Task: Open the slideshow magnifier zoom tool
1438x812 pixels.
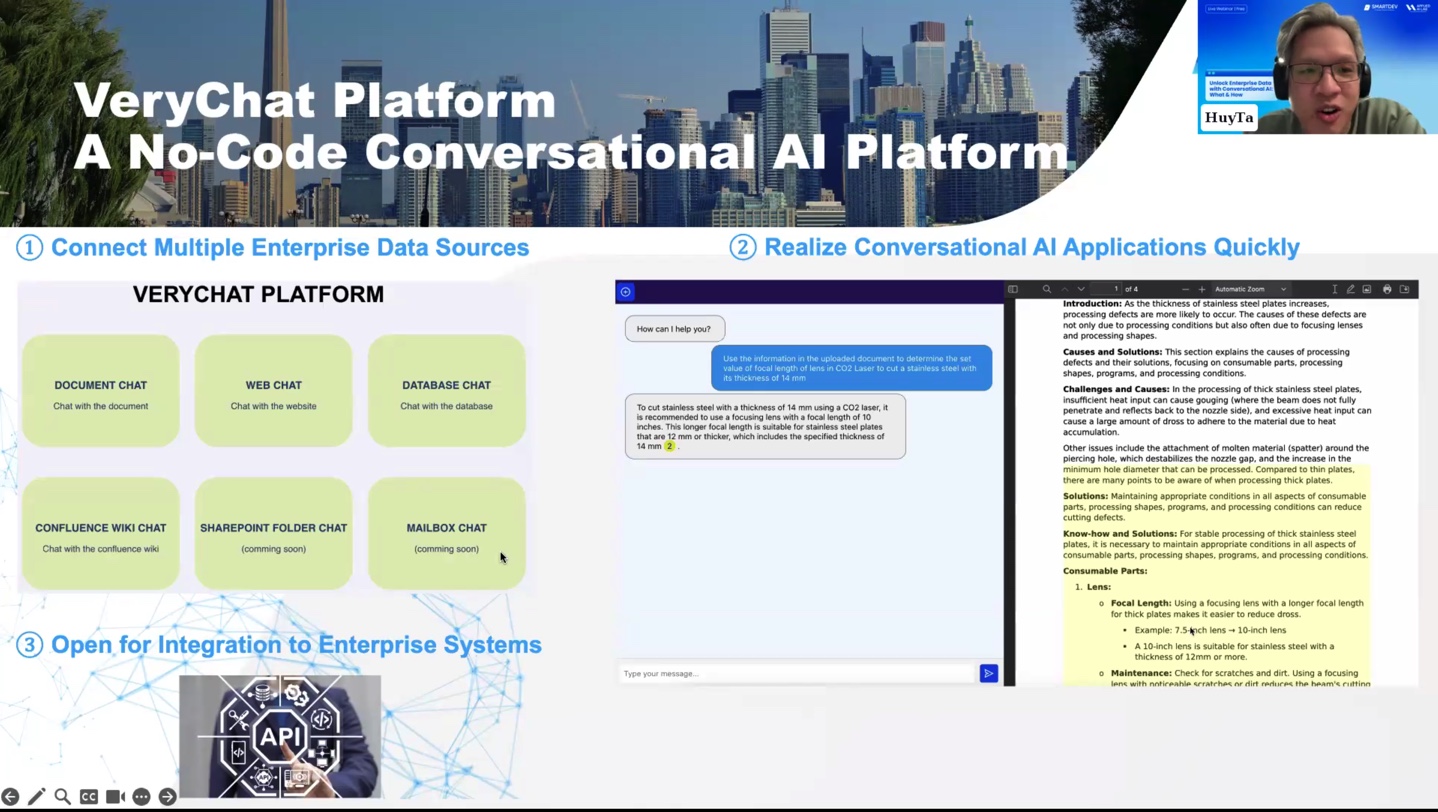Action: coord(62,797)
